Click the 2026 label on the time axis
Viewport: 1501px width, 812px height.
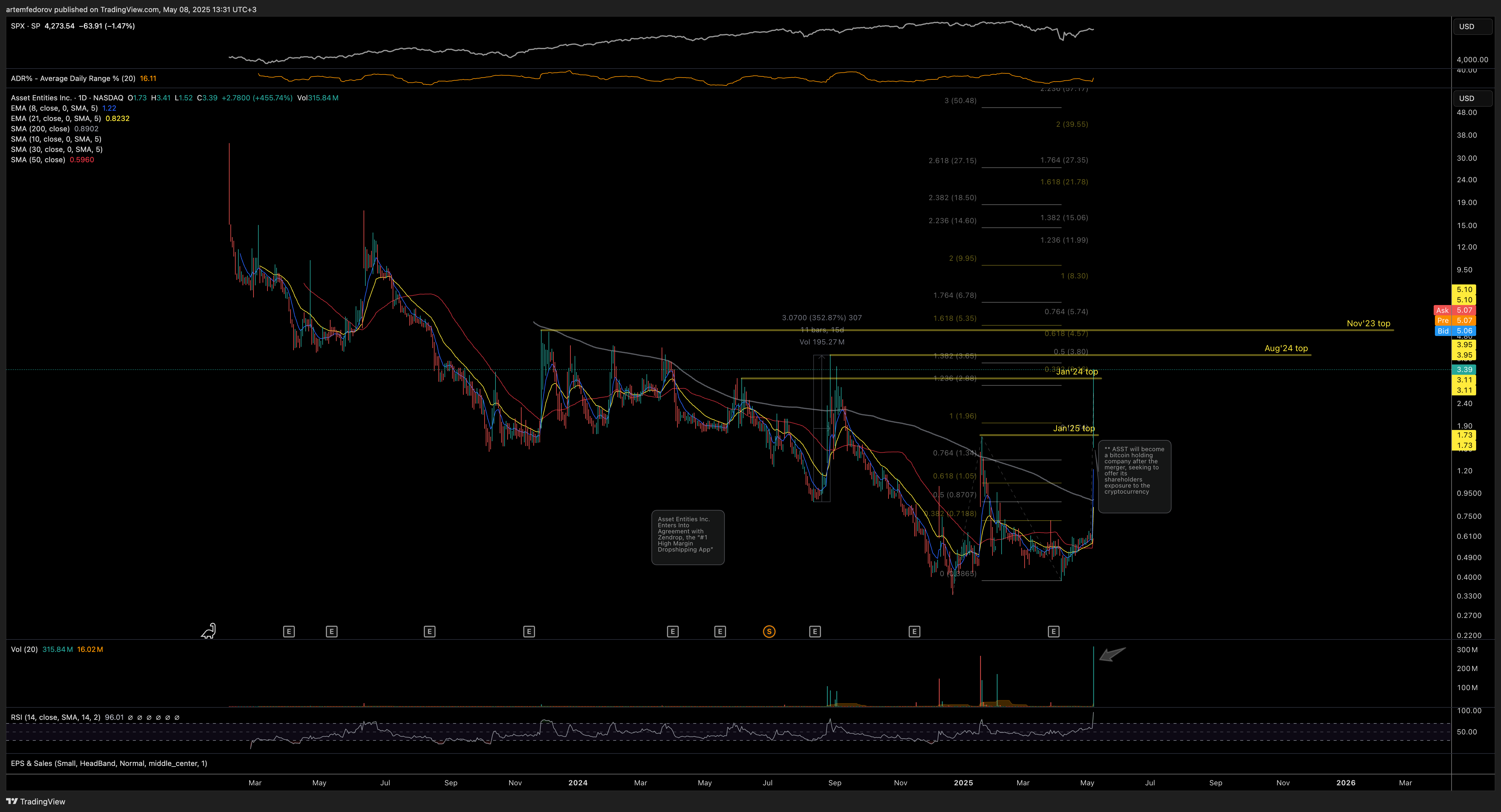pyautogui.click(x=1345, y=783)
